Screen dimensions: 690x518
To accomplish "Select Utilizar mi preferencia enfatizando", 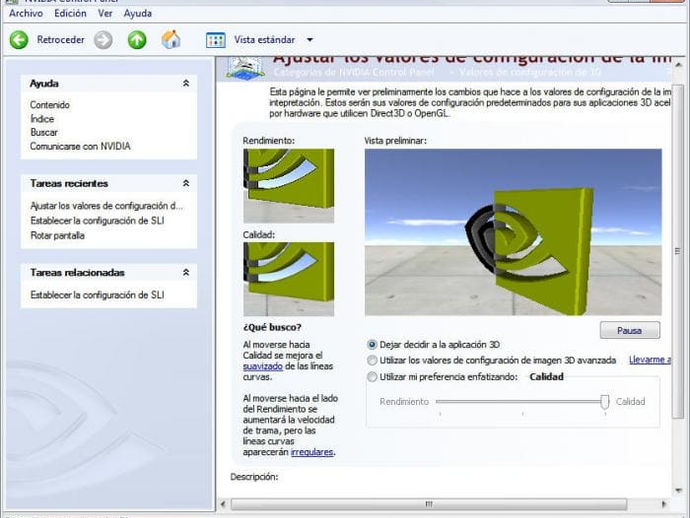I will point(372,377).
